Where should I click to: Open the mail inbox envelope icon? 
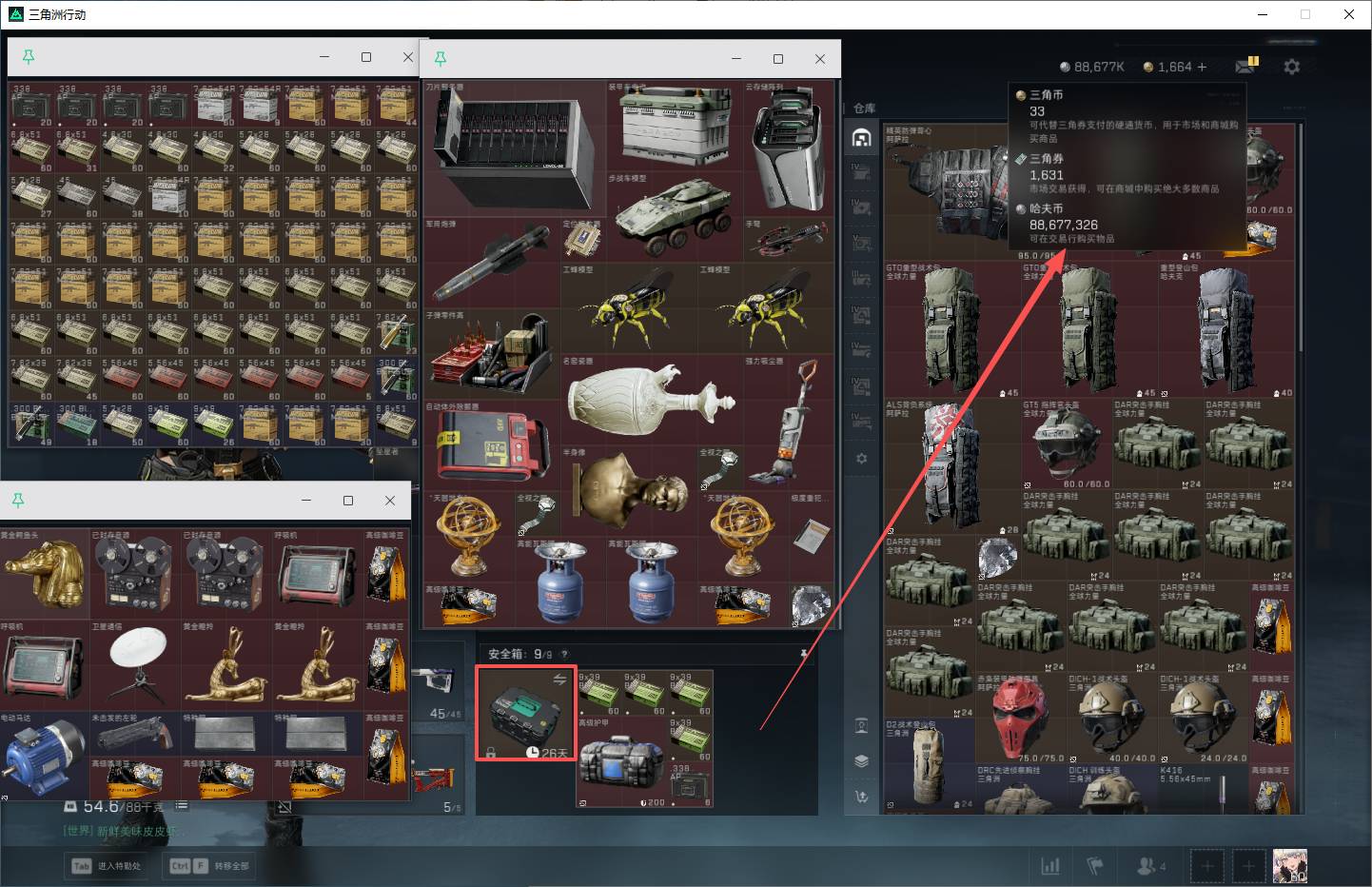[x=1245, y=66]
